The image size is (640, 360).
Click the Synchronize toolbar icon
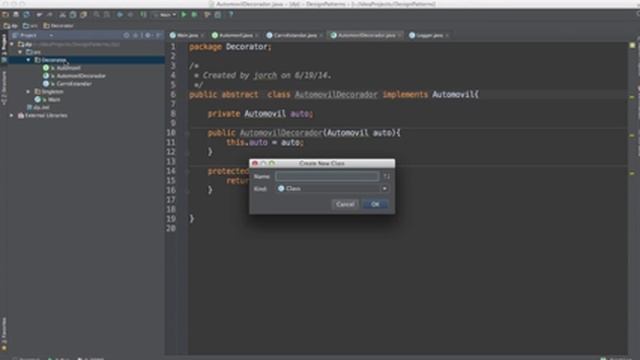pos(26,15)
